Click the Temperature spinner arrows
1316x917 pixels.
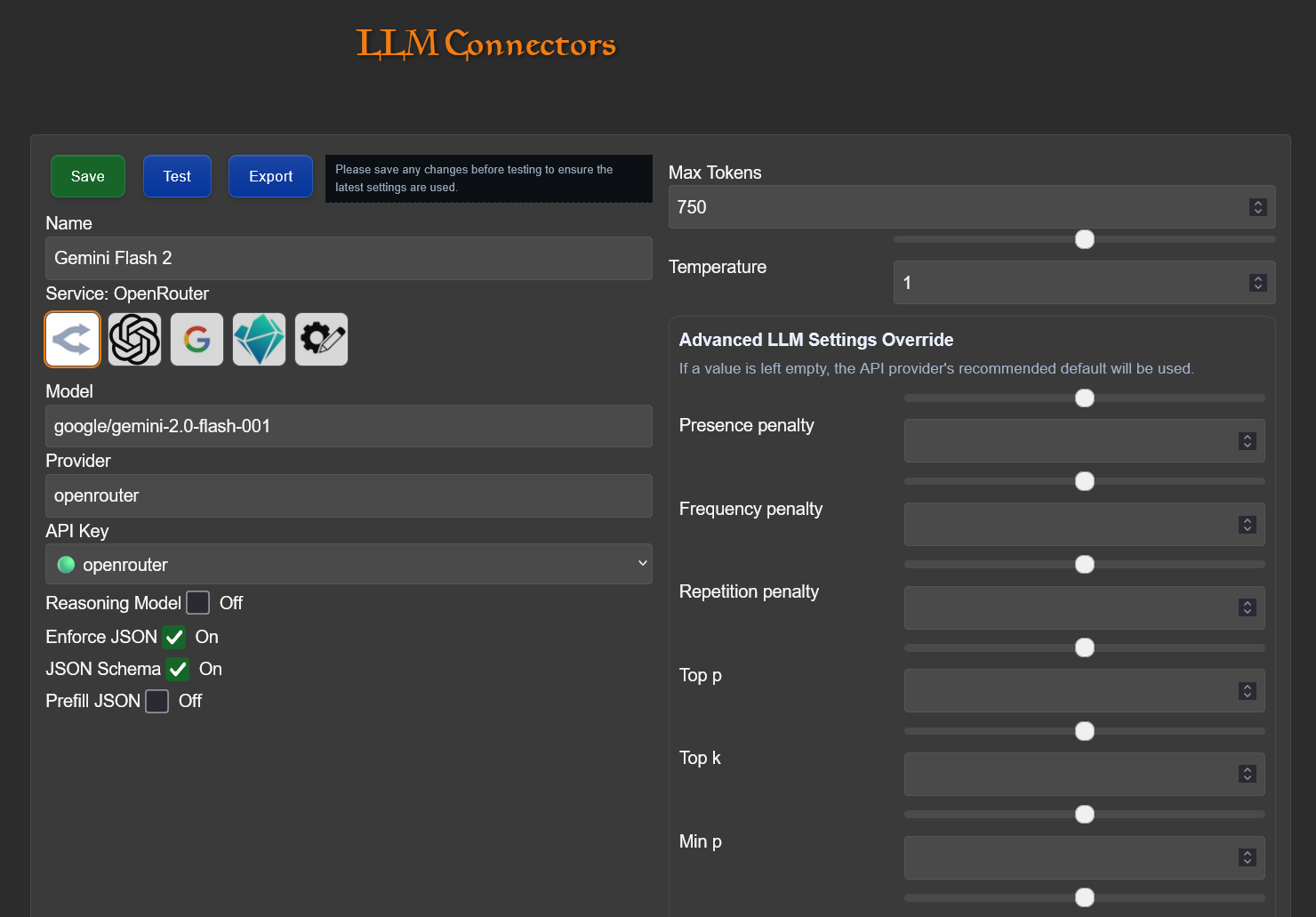(x=1257, y=283)
